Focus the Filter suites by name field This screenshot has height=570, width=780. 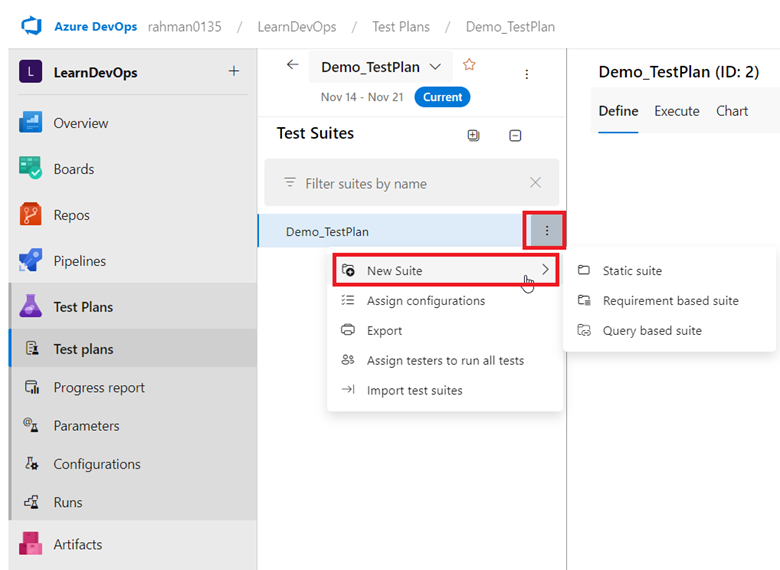(x=412, y=183)
